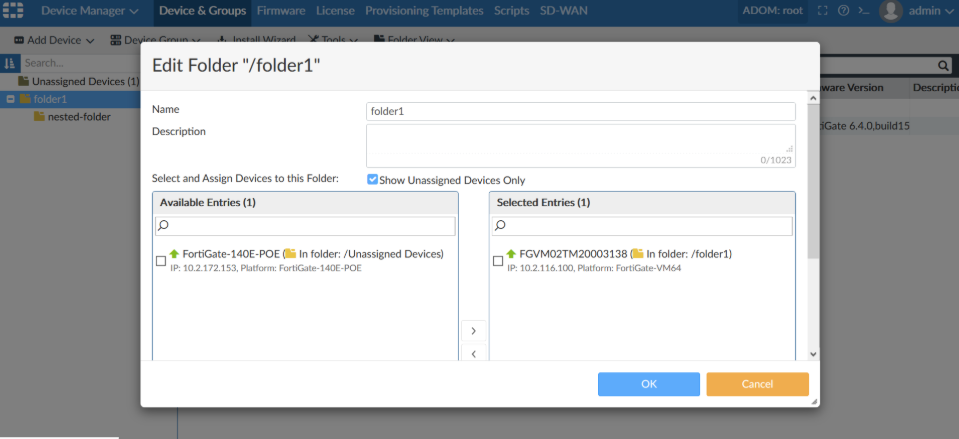This screenshot has height=439, width=959.
Task: Collapse the folder1 tree node
Action: pyautogui.click(x=10, y=99)
